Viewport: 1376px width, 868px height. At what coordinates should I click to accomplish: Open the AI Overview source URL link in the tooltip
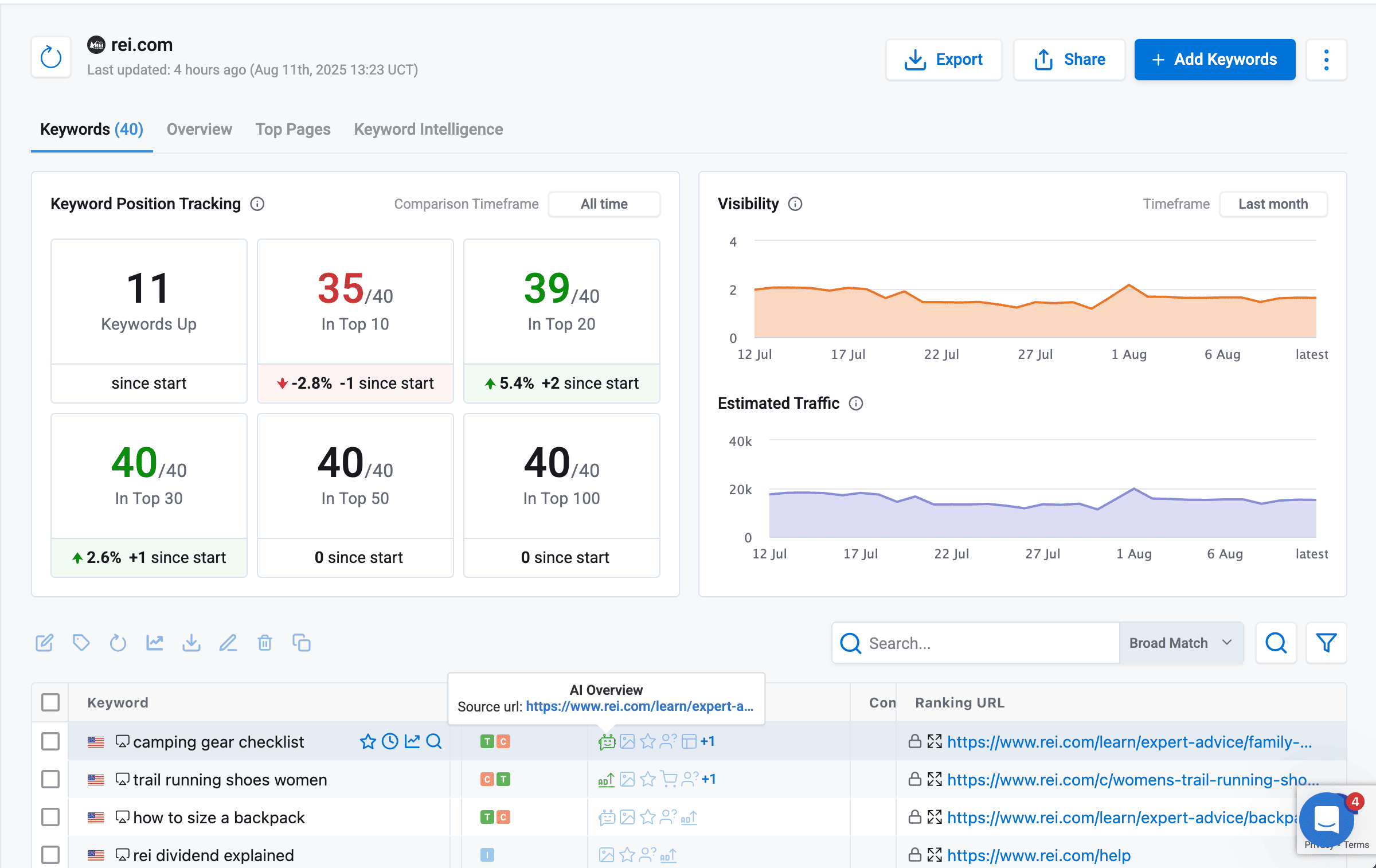coord(640,706)
